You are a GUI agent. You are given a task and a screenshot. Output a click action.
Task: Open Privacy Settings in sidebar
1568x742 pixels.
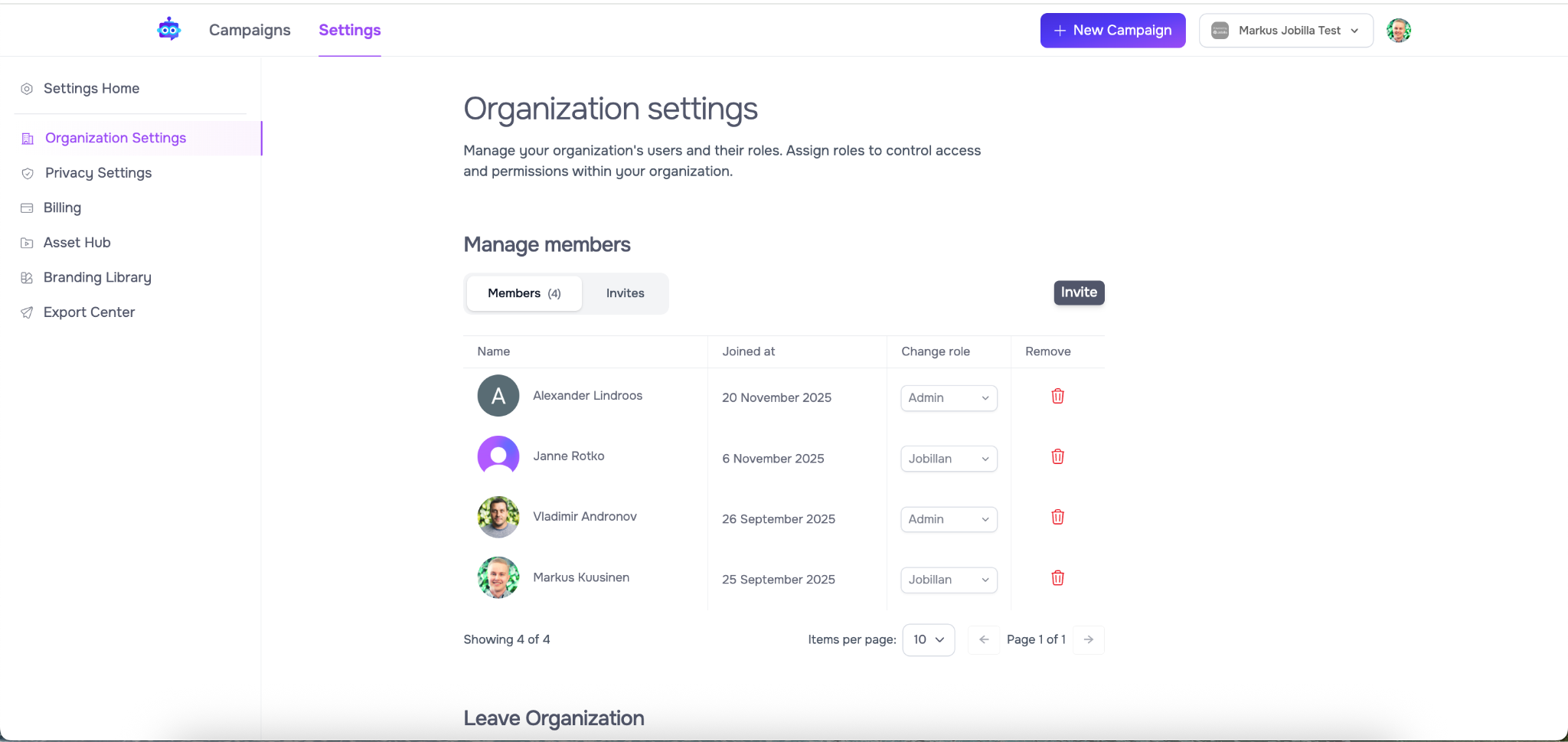point(98,173)
